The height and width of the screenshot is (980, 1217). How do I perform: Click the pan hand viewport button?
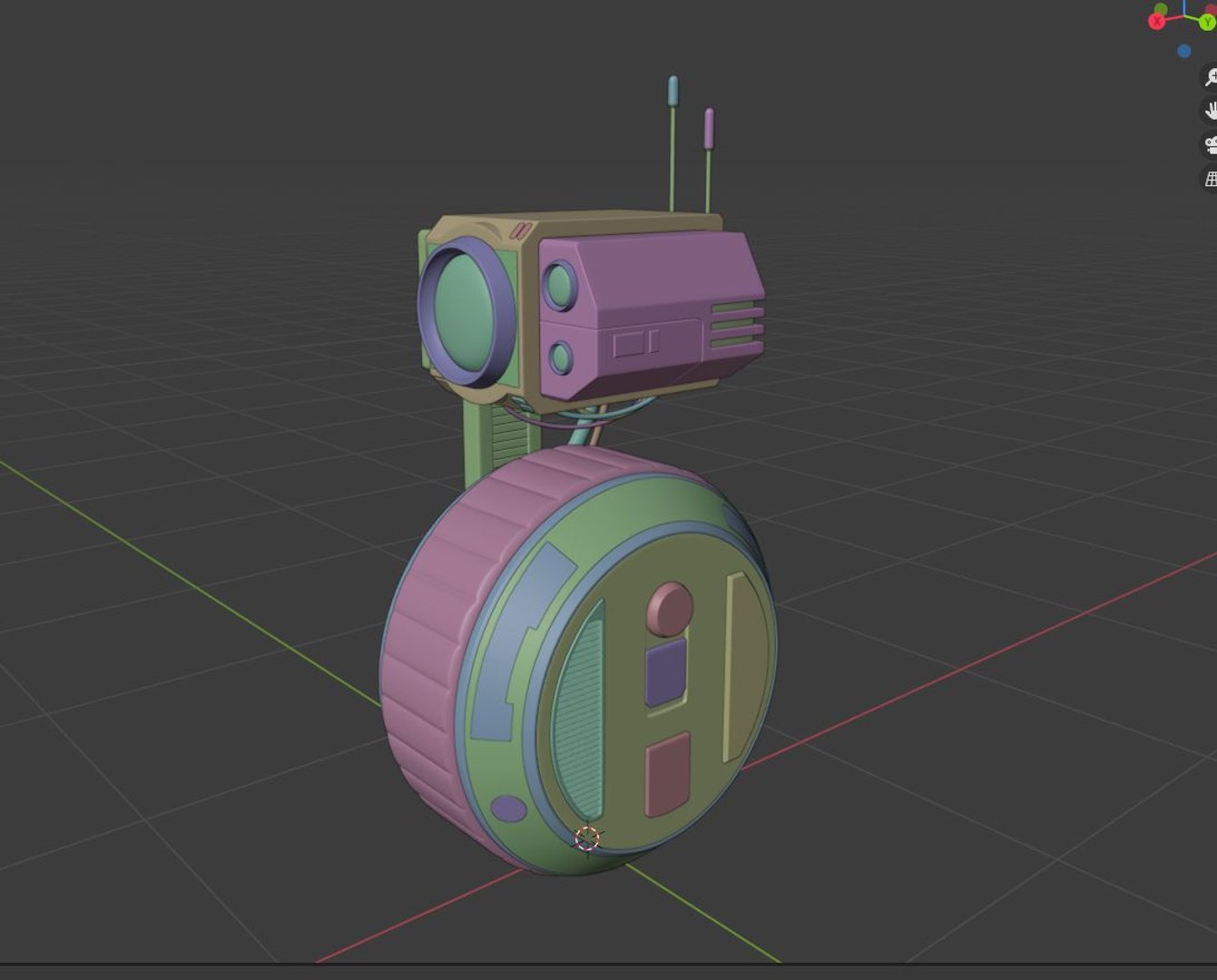(1210, 111)
